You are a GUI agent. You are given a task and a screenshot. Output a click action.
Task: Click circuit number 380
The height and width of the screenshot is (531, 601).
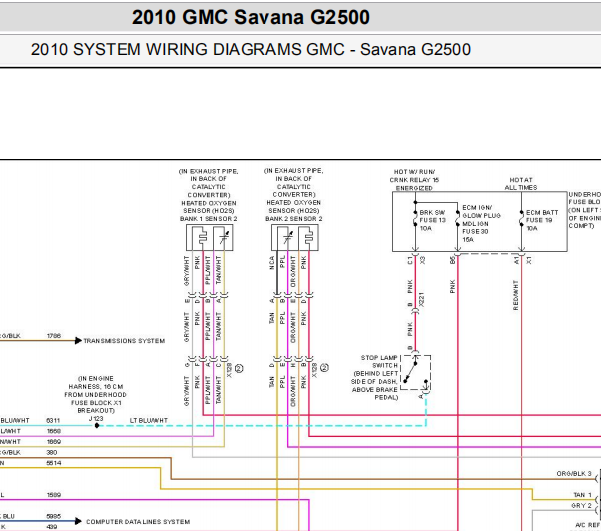[52, 452]
